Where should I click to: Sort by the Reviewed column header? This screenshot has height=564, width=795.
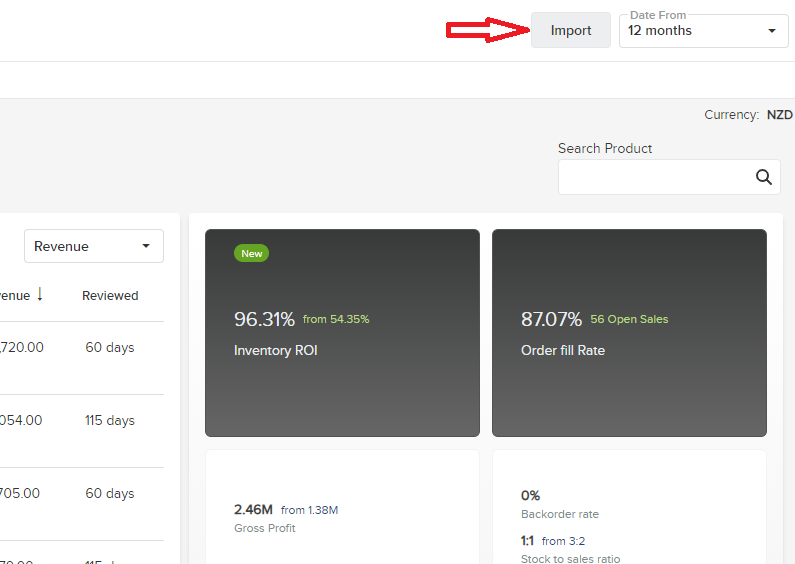tap(110, 296)
